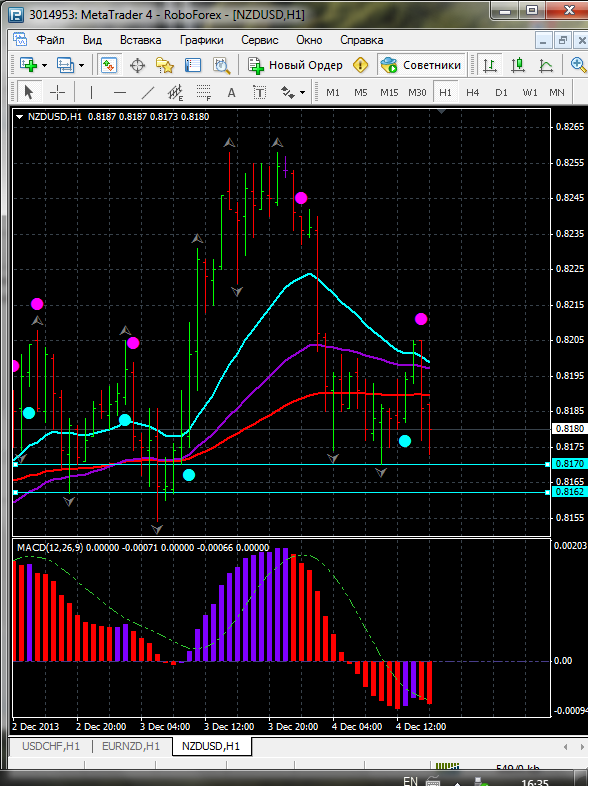Screen dimensions: 600x786
Task: Choose the trendline drawing tool
Action: coord(148,92)
